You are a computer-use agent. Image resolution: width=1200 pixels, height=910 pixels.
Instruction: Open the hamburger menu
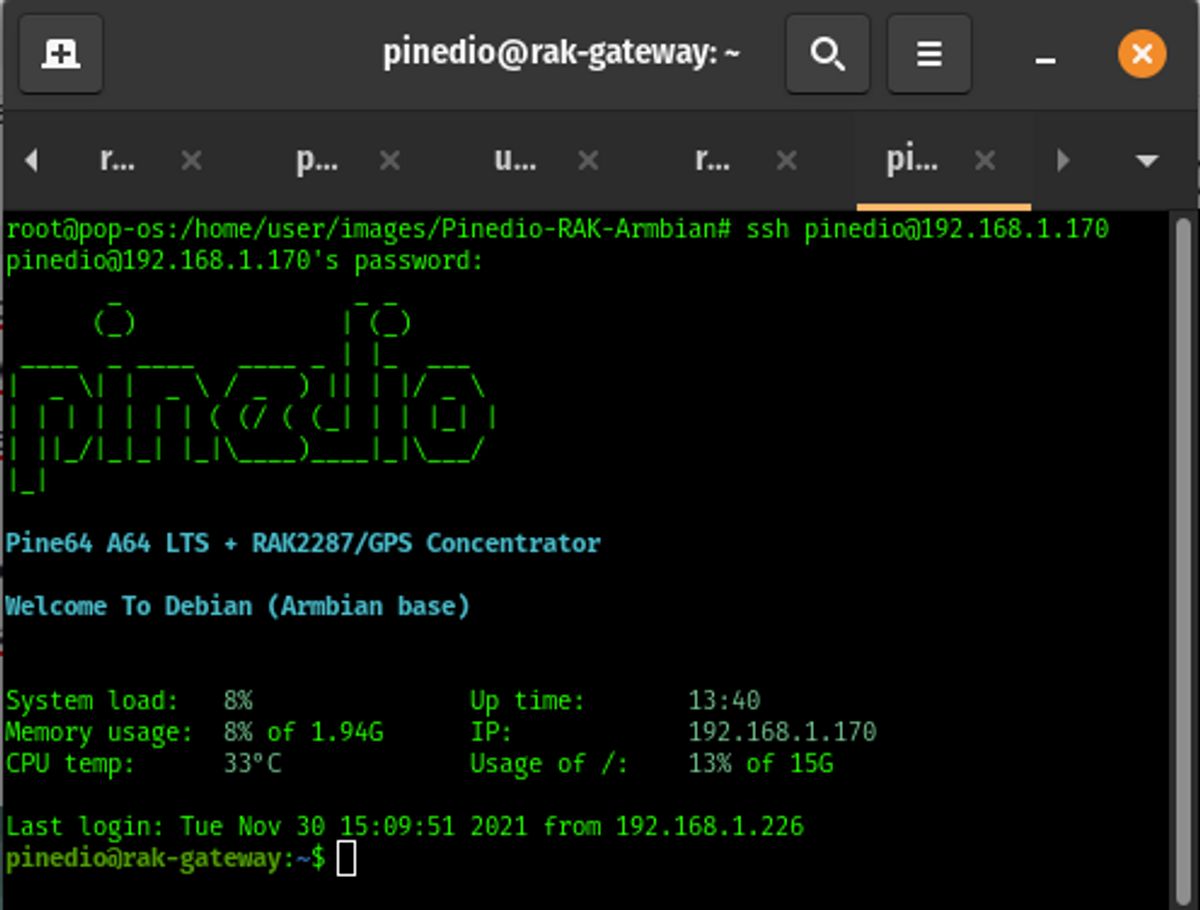928,54
